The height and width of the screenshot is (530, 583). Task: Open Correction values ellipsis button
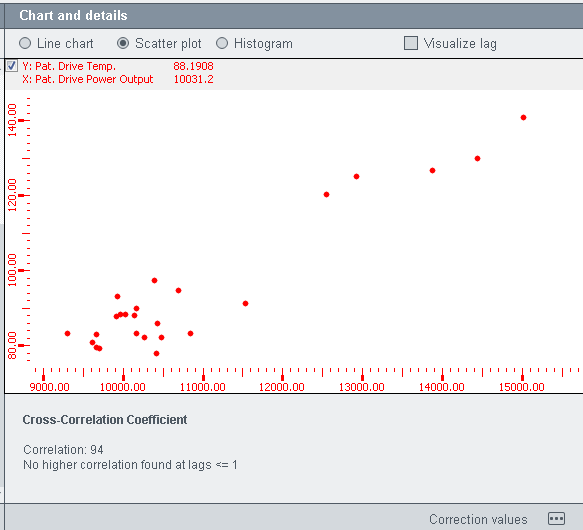point(556,518)
